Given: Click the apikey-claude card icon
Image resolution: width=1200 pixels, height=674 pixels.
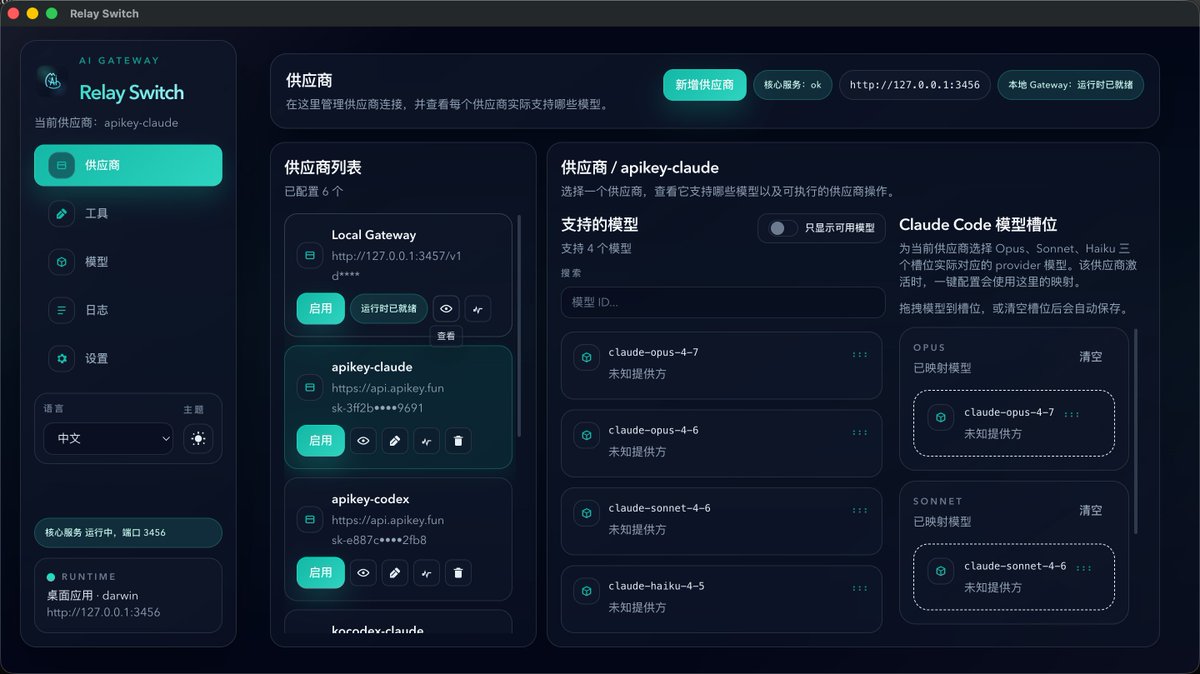Looking at the screenshot, I should [310, 387].
